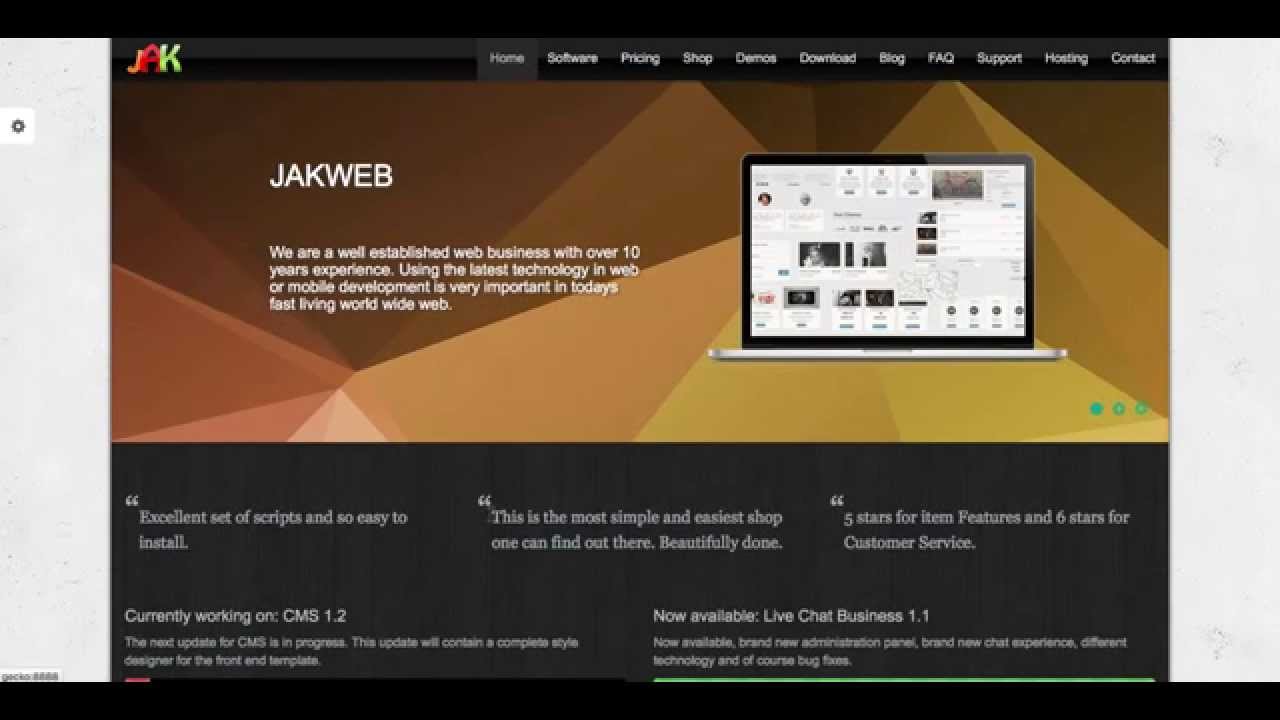Click the 'well established web business' paragraph
The height and width of the screenshot is (720, 1280).
coord(455,278)
